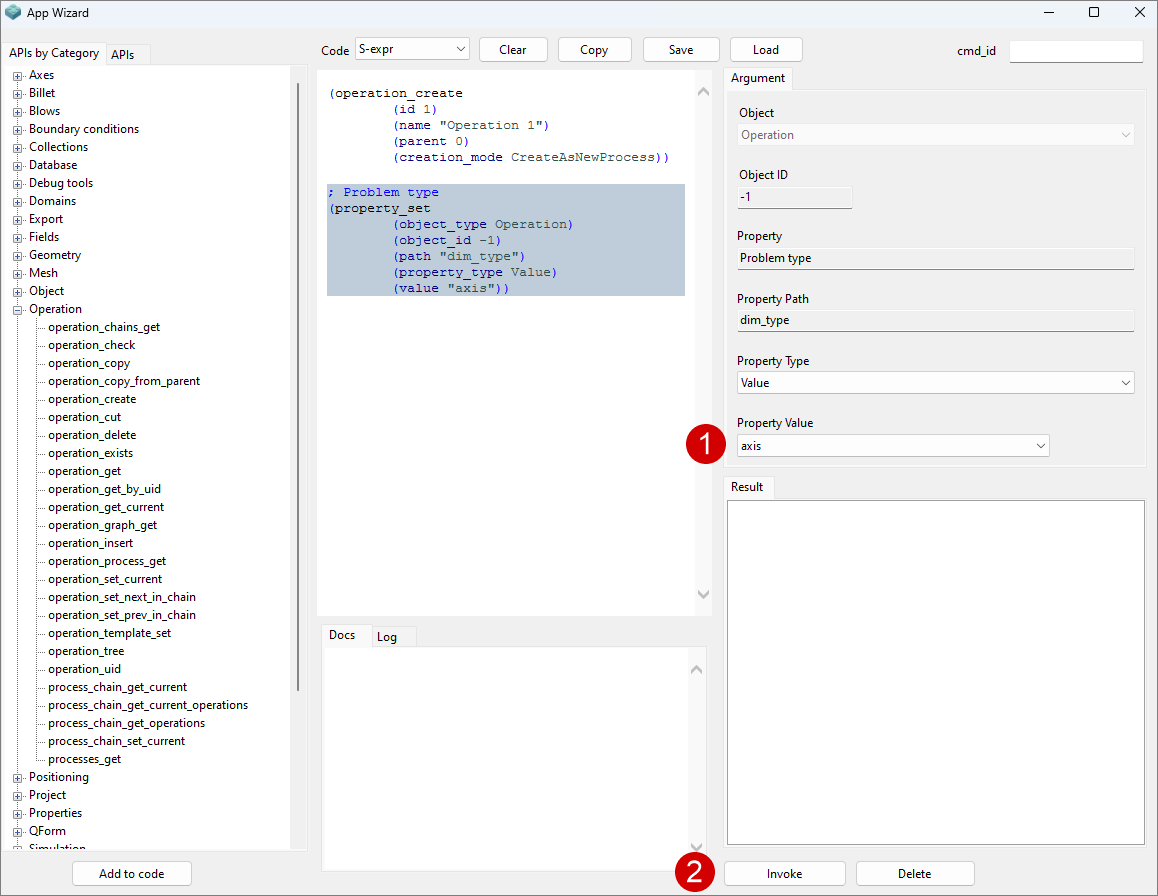Collapse the Operation tree category

pyautogui.click(x=17, y=309)
